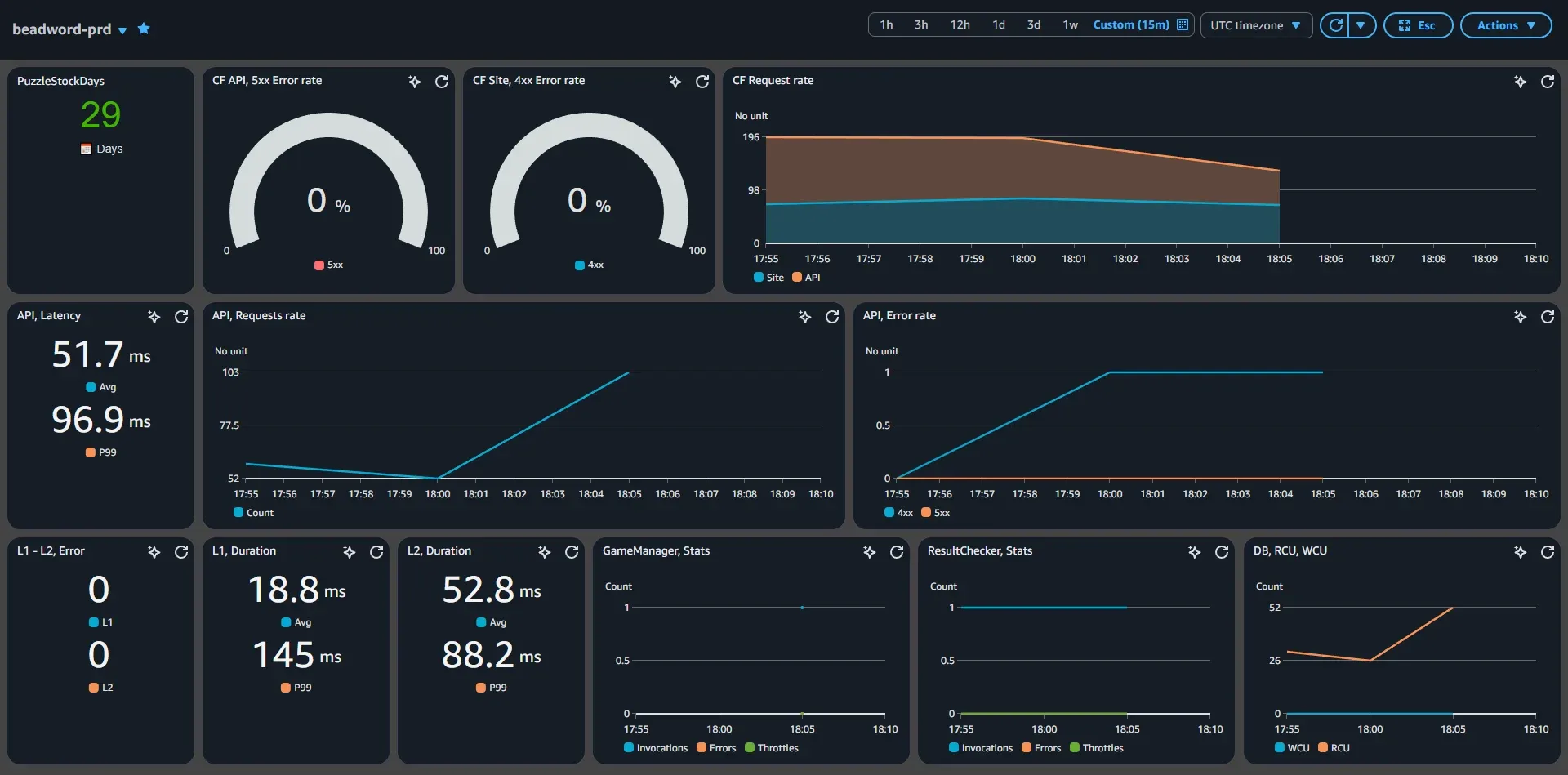This screenshot has width=1568, height=775.
Task: Toggle the RCU series in DB legend
Action: (1334, 748)
